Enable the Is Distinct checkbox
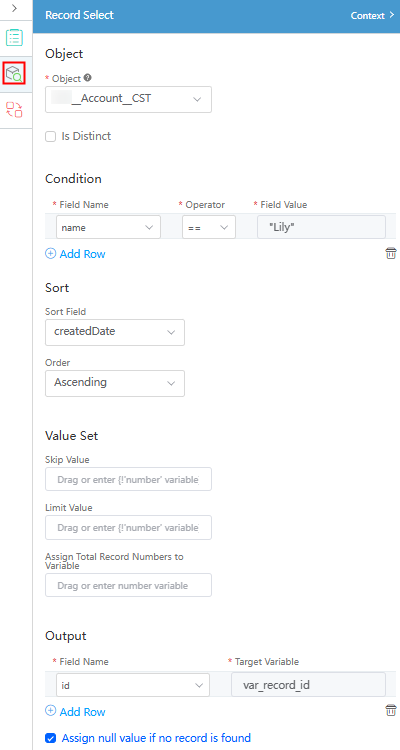 point(51,137)
